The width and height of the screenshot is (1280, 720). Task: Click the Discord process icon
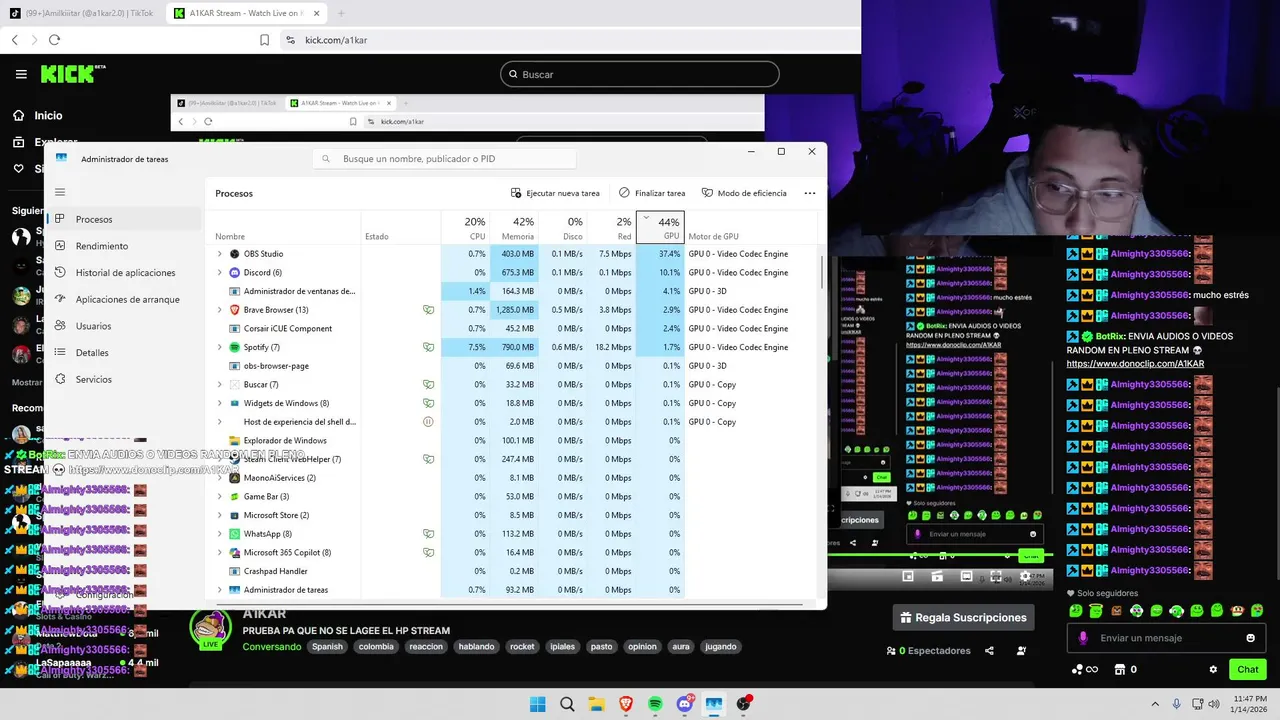(x=235, y=272)
